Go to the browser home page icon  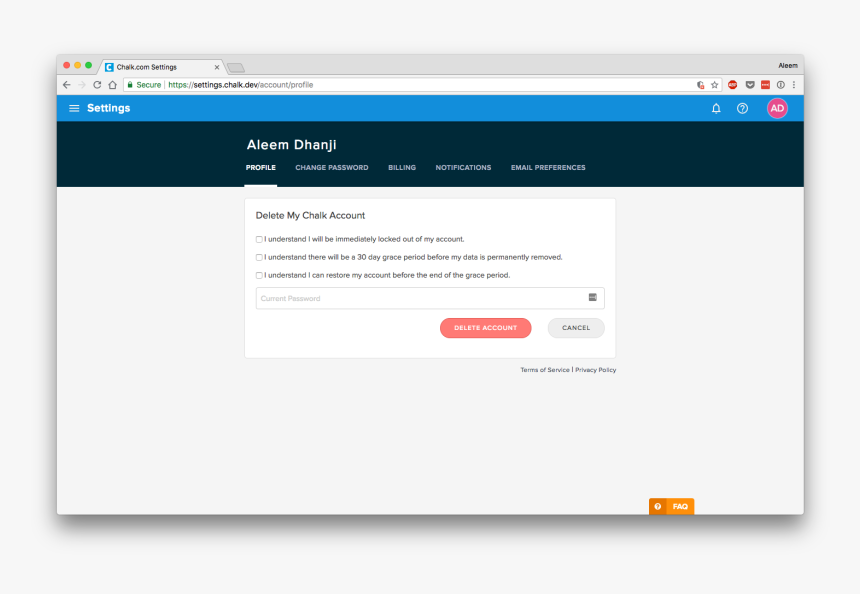[112, 85]
